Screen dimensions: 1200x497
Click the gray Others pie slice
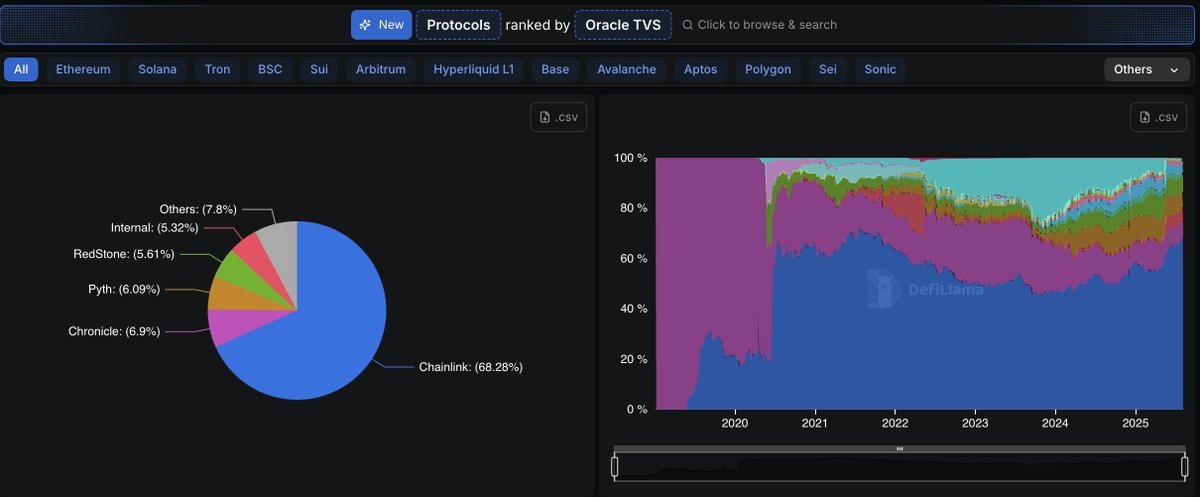tap(281, 250)
